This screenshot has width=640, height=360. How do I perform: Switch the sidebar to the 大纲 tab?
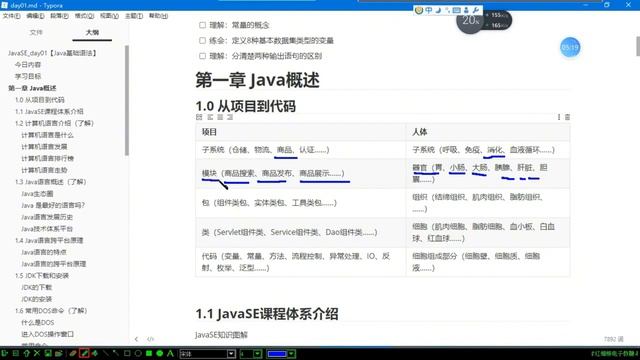[92, 32]
